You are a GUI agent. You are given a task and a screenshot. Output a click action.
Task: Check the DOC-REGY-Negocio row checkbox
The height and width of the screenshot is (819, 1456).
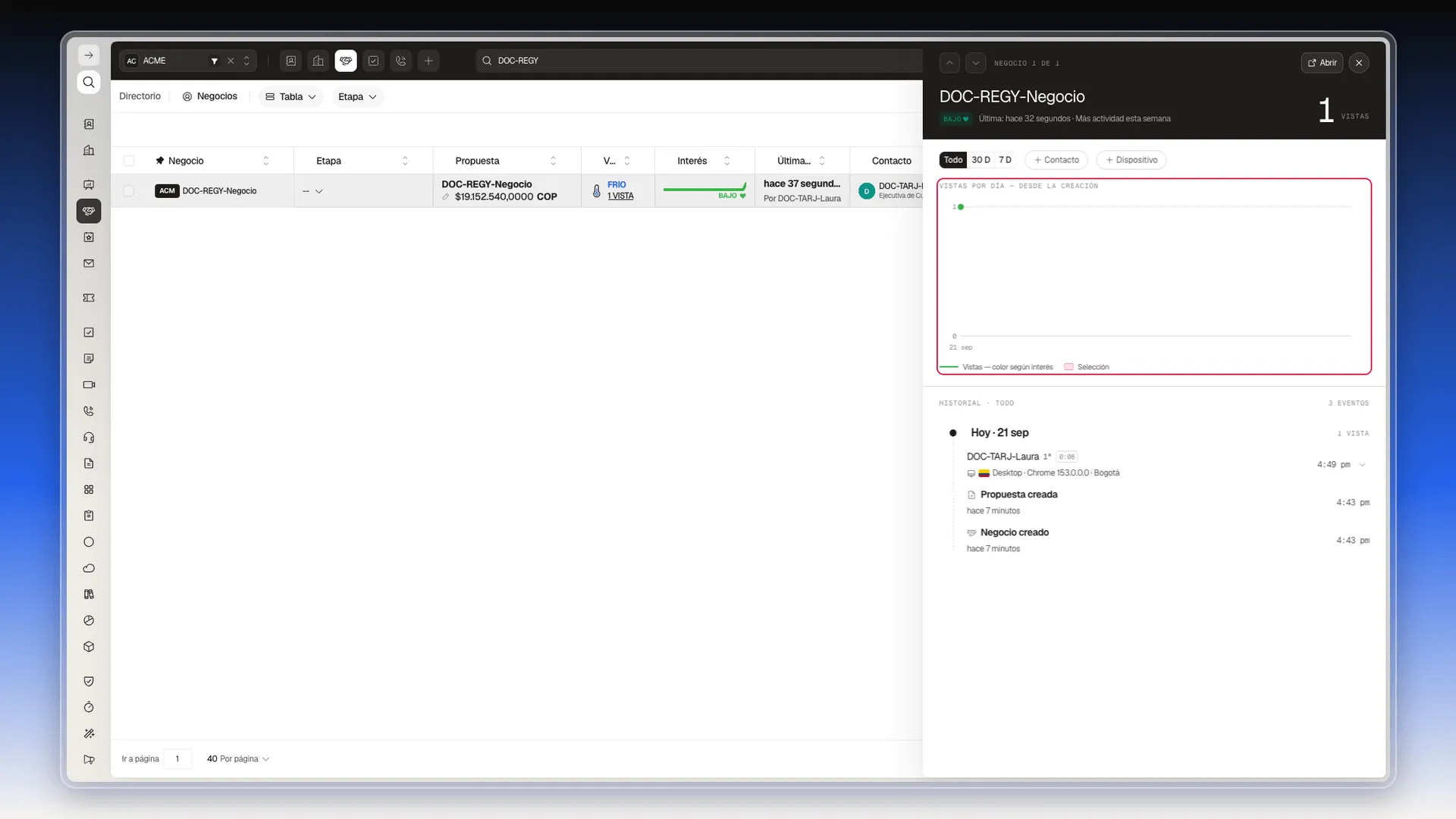pos(129,191)
